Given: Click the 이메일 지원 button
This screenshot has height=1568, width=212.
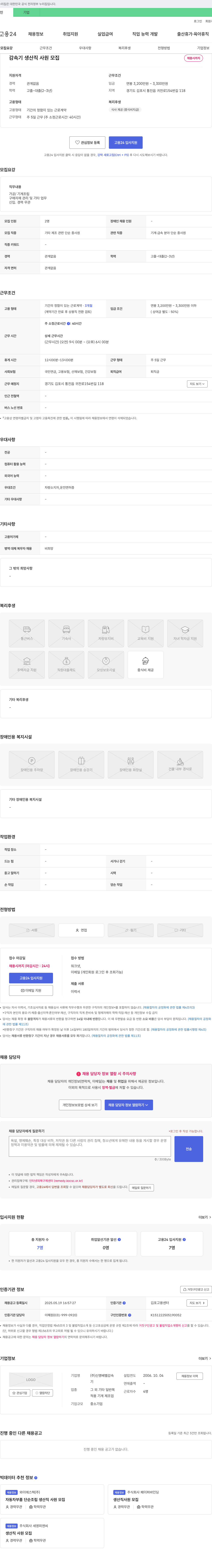Looking at the screenshot, I should [31, 990].
